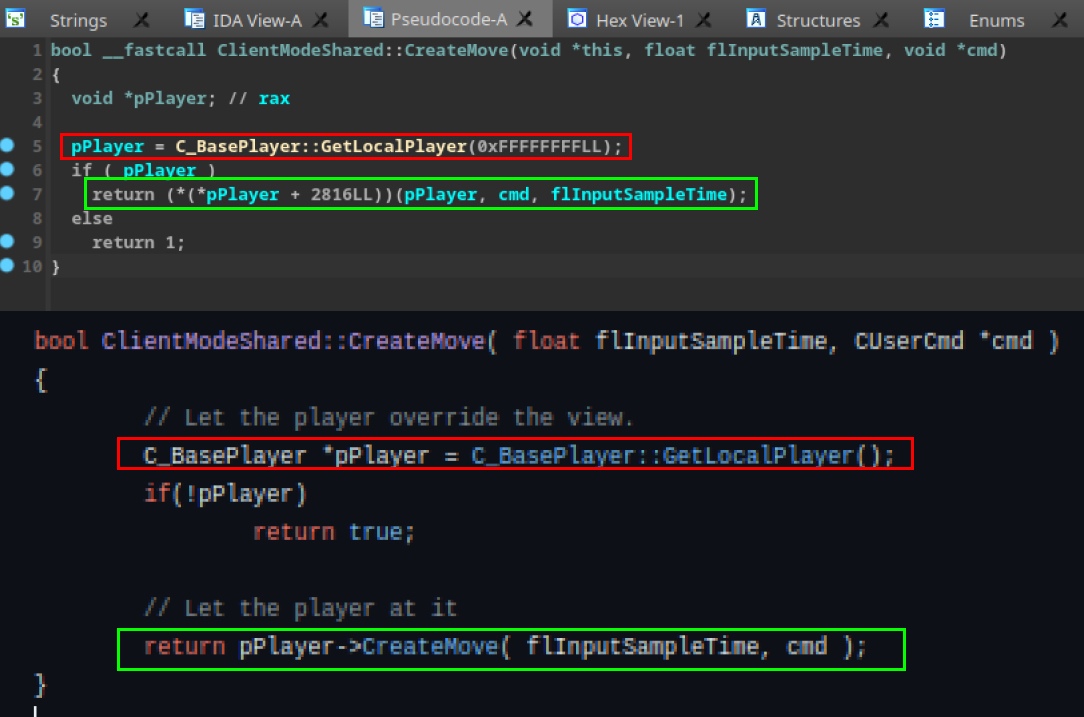Click the IDA View-A tab icon
Viewport: 1084px width, 717px height.
coord(194,19)
